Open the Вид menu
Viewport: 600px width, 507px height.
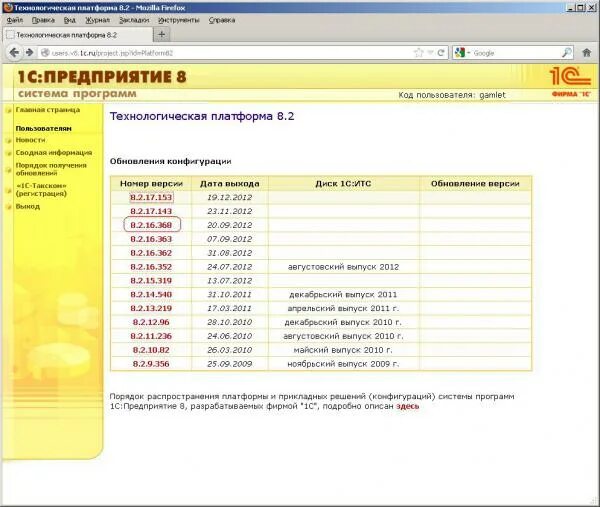click(x=70, y=20)
